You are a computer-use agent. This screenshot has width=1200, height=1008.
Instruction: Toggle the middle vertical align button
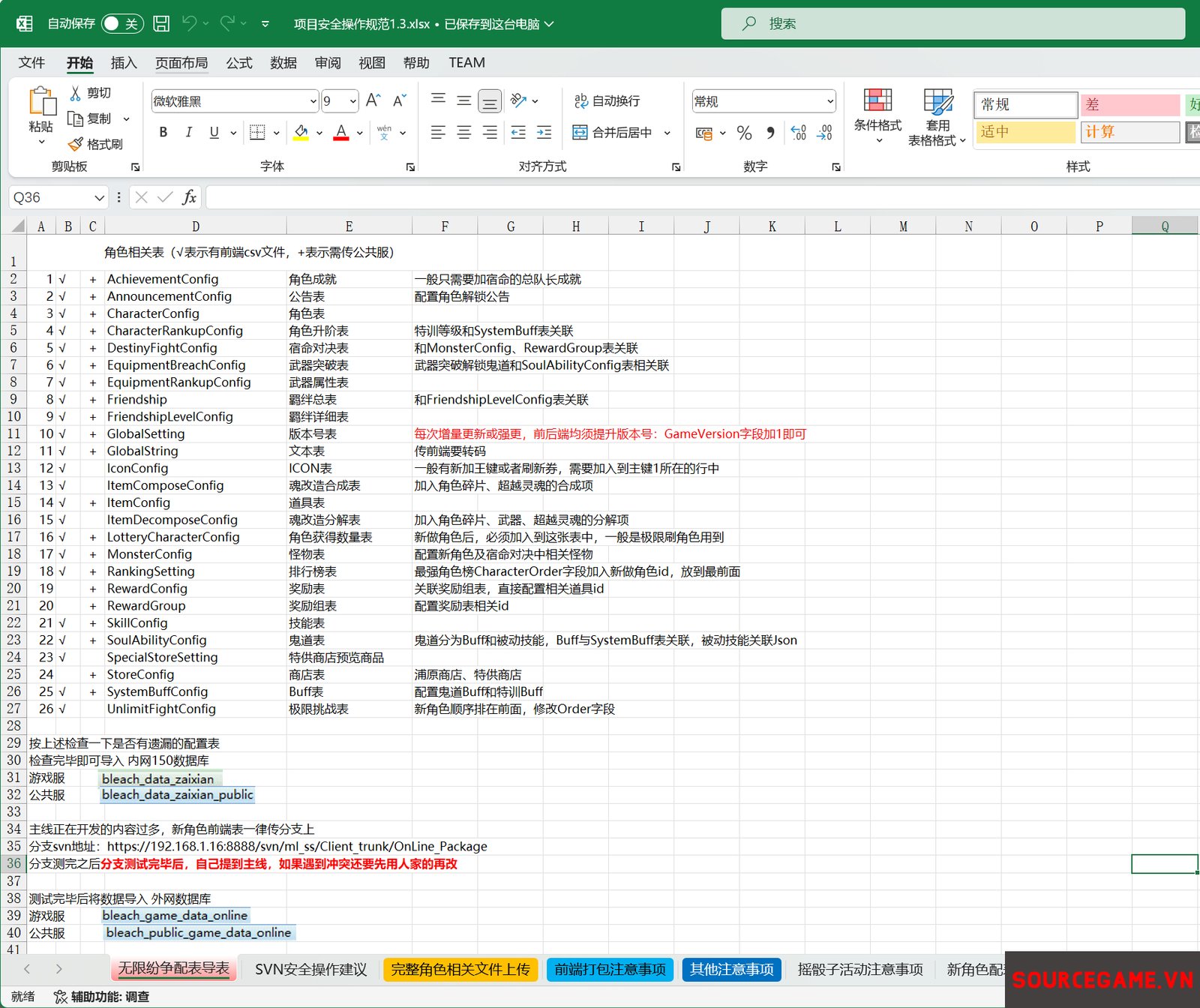pos(464,100)
